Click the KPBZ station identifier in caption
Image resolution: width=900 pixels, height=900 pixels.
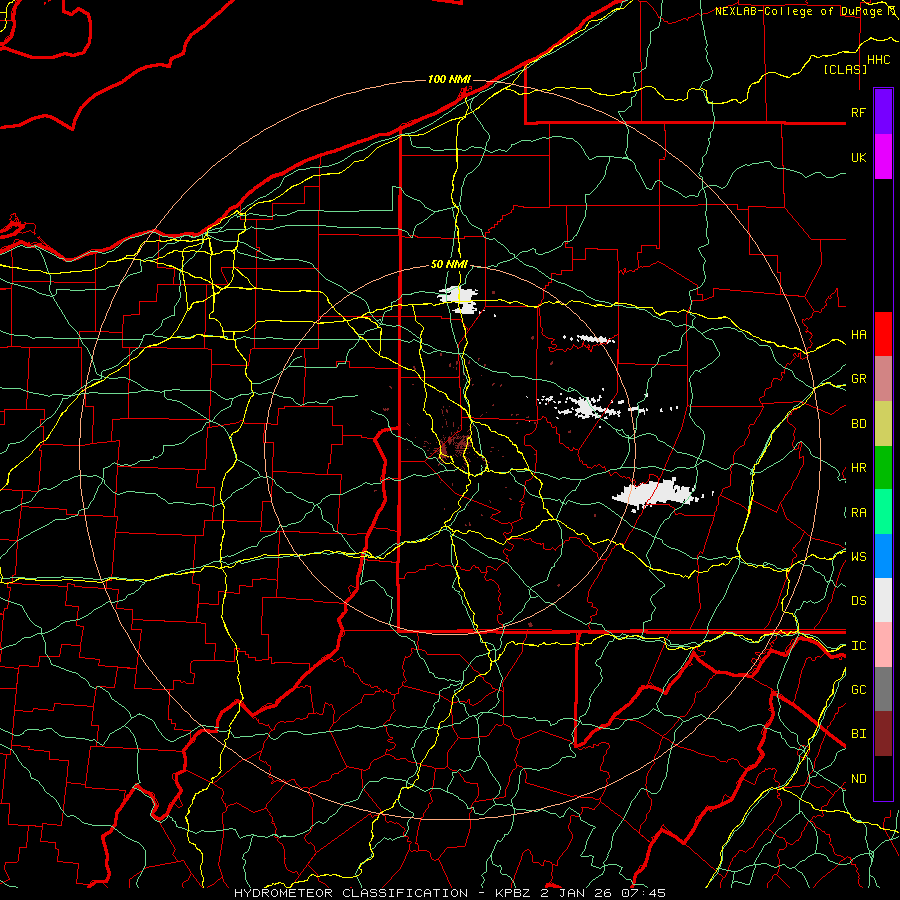pos(515,893)
